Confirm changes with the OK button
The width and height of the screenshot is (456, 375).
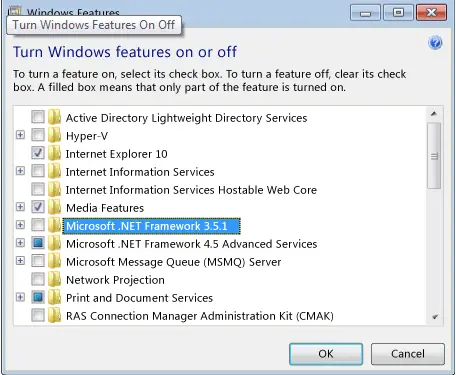(x=326, y=354)
